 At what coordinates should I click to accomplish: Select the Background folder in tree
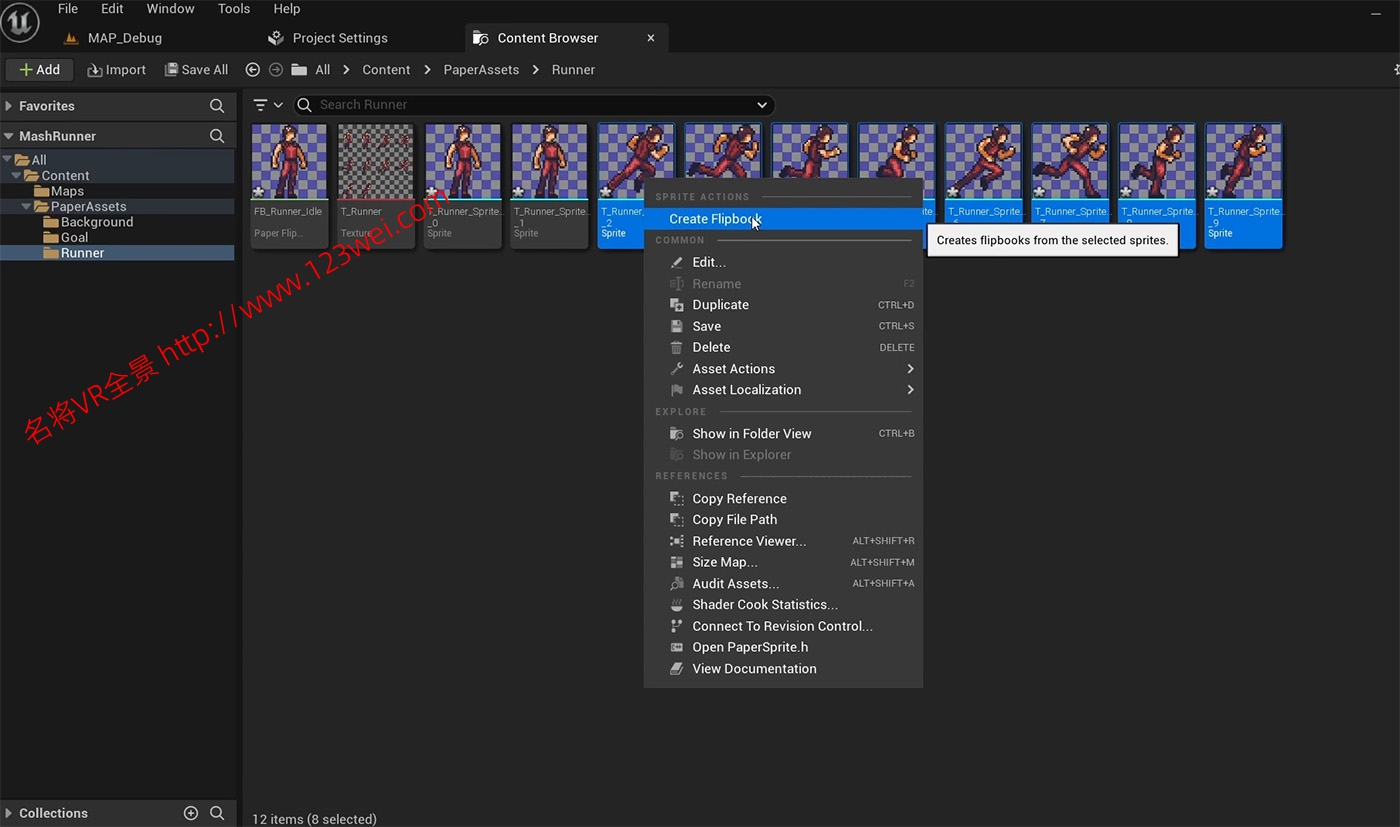(96, 222)
